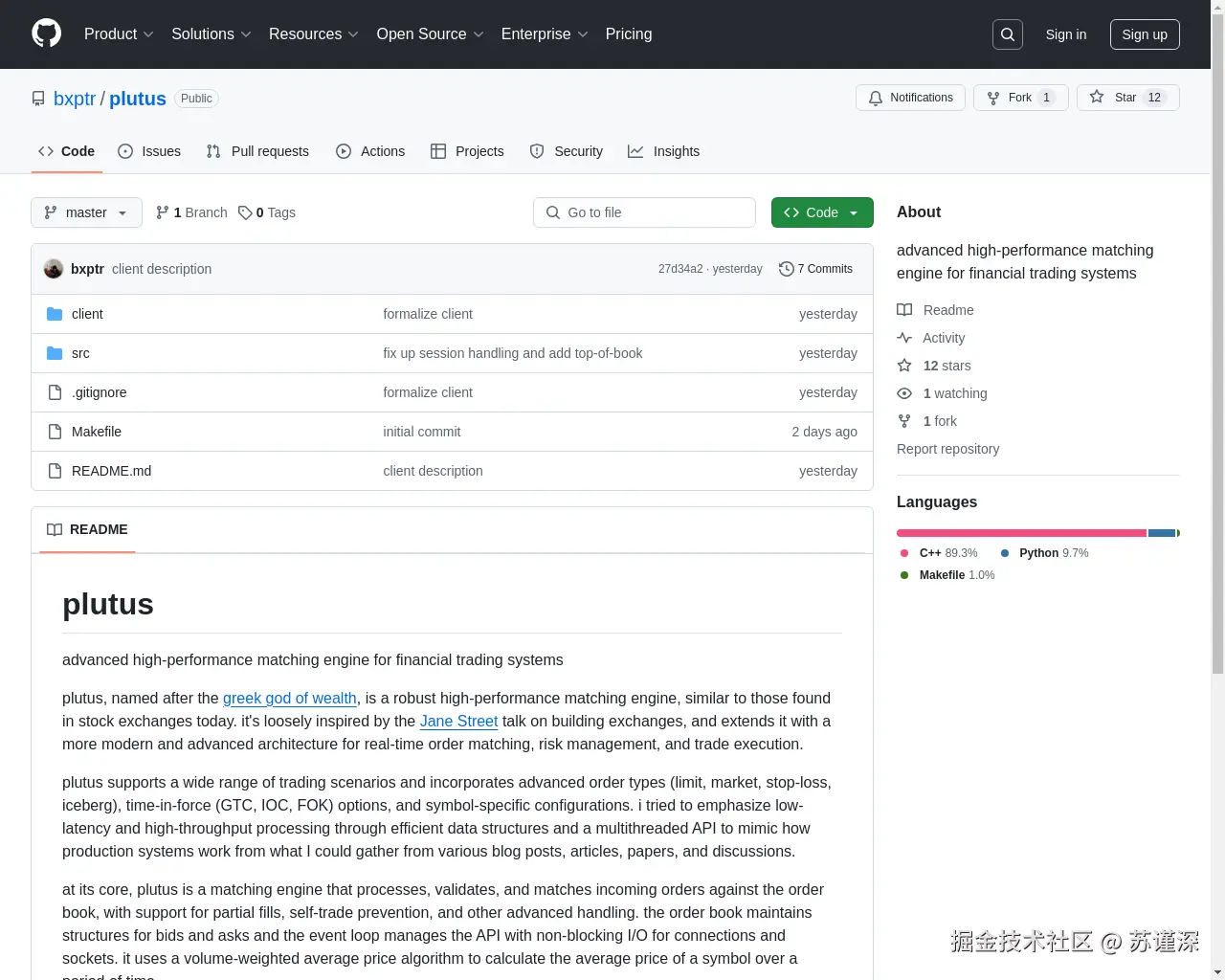
Task: Open the plutus repository link
Action: (138, 99)
